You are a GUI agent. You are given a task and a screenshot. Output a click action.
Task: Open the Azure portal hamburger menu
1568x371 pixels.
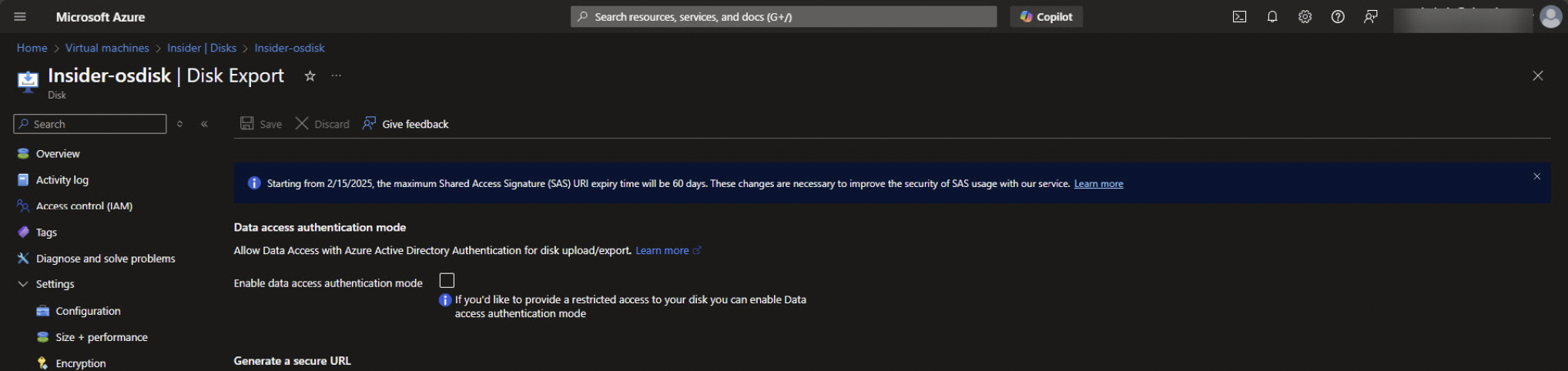tap(20, 16)
